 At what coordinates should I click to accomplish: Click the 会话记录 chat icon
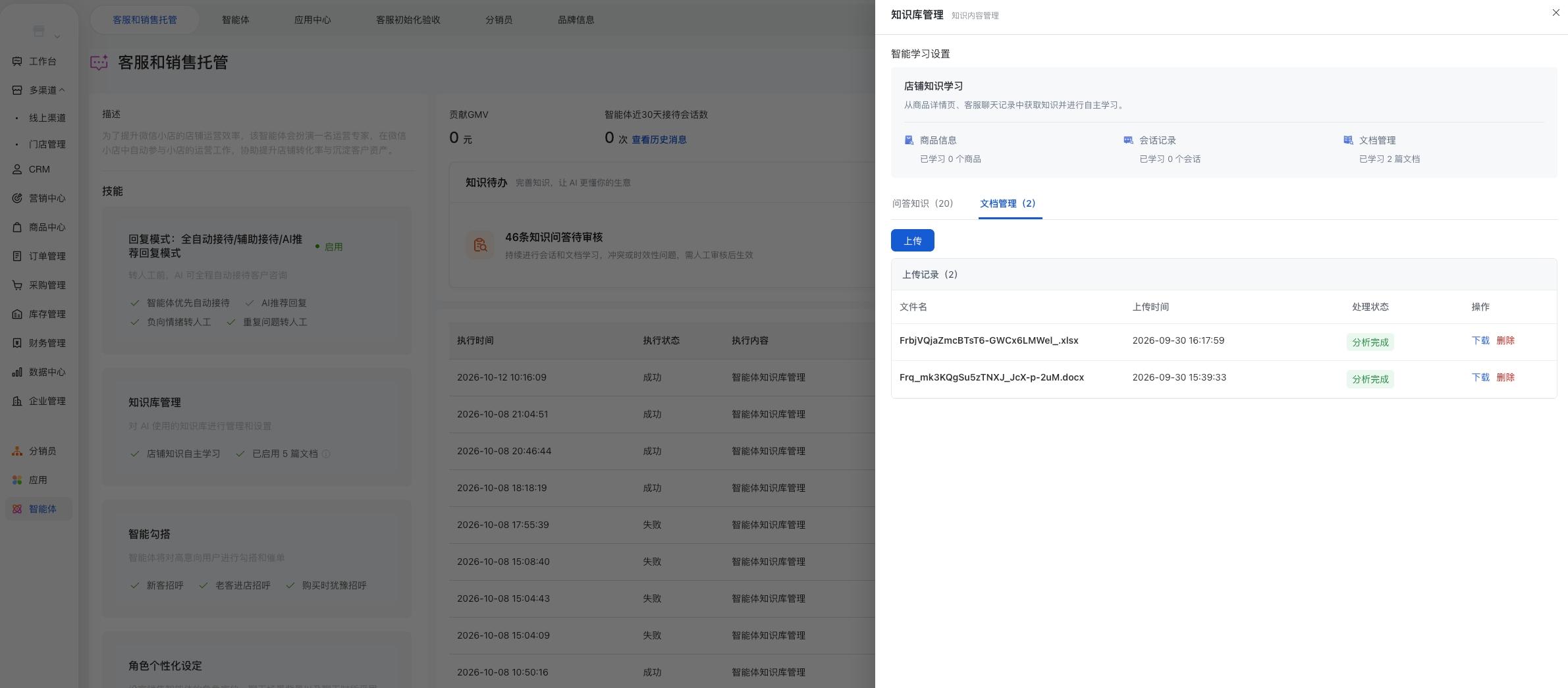(1128, 140)
